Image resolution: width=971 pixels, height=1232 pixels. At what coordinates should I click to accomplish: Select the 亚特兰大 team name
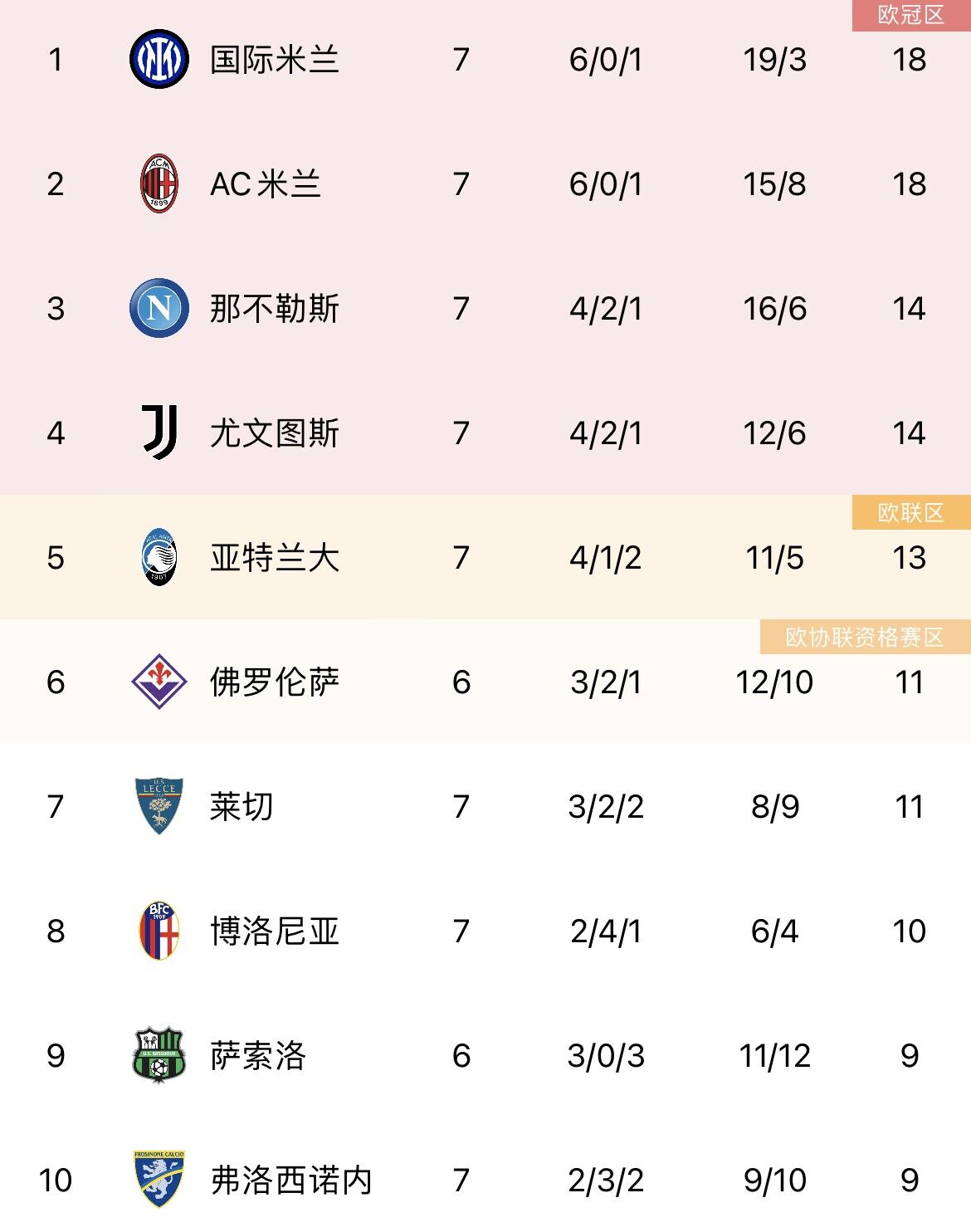pyautogui.click(x=274, y=558)
